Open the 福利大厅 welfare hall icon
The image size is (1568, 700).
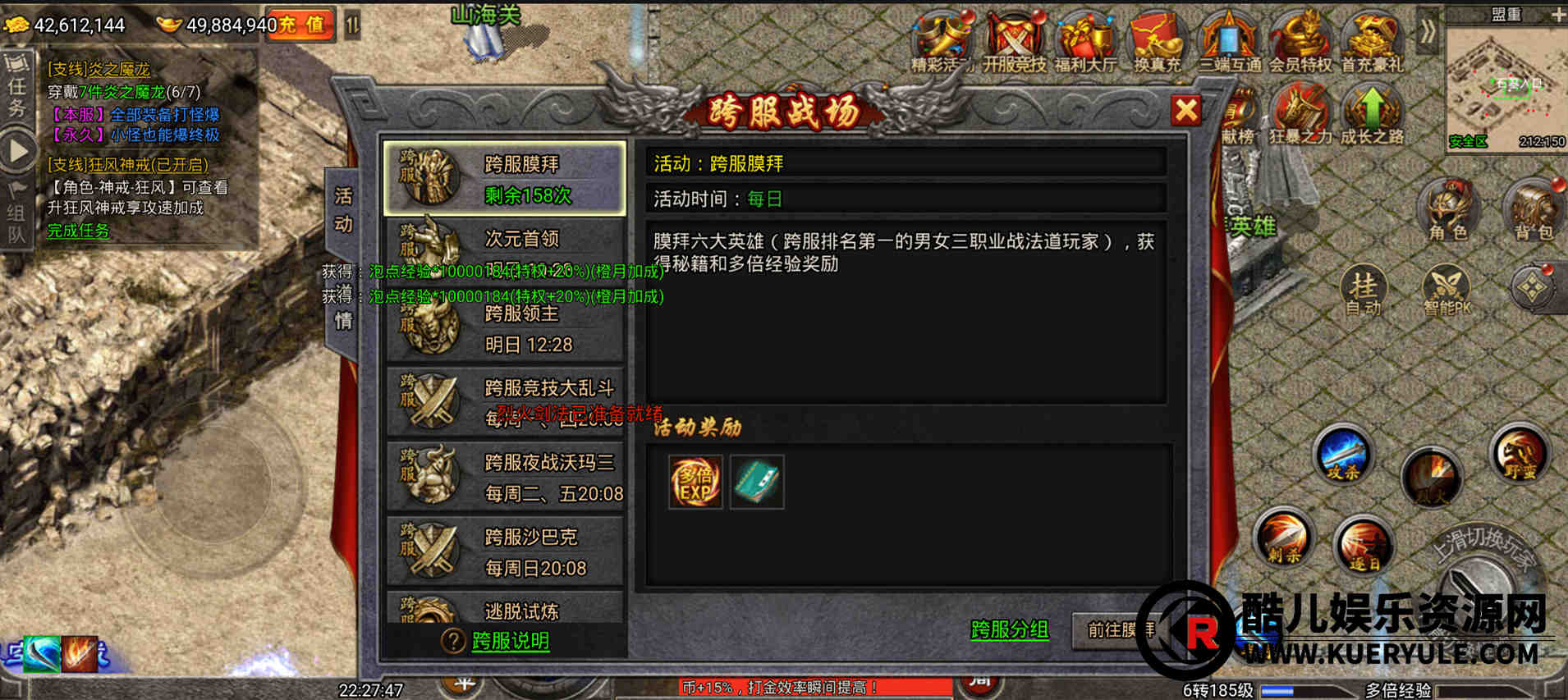(1084, 43)
